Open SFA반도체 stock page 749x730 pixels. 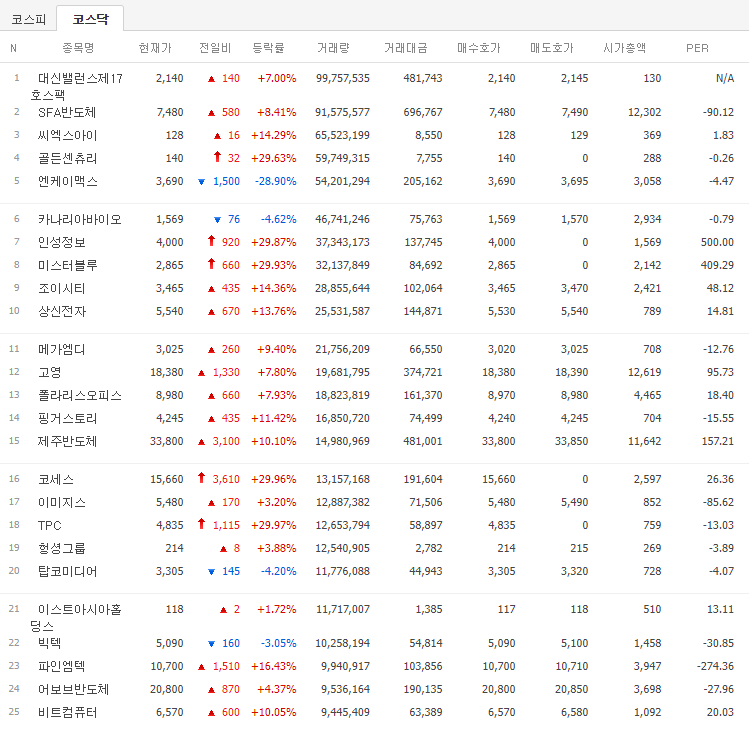tap(67, 112)
